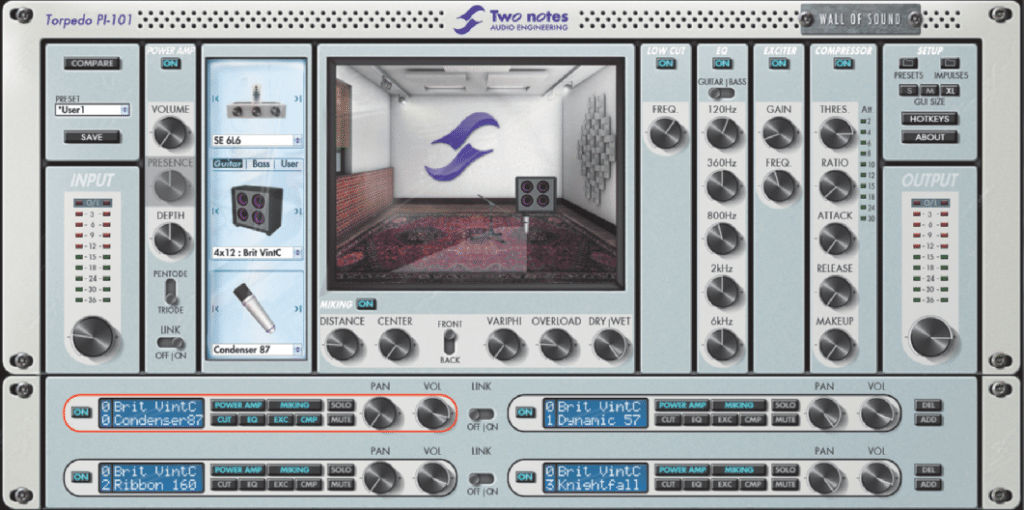1024x510 pixels.
Task: Click the Low Cut FREQ. knob
Action: 665,135
